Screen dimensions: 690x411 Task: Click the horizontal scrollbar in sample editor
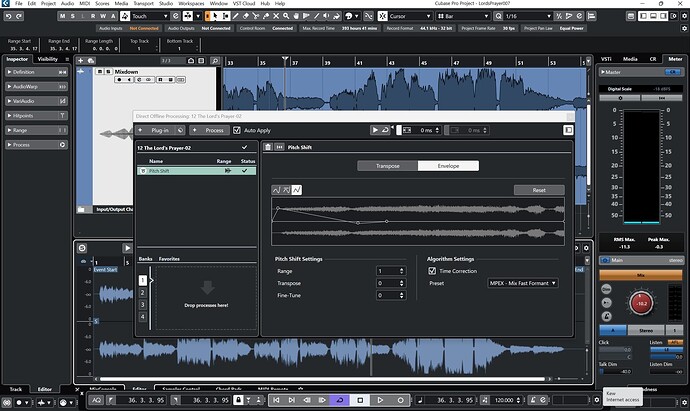pos(322,379)
